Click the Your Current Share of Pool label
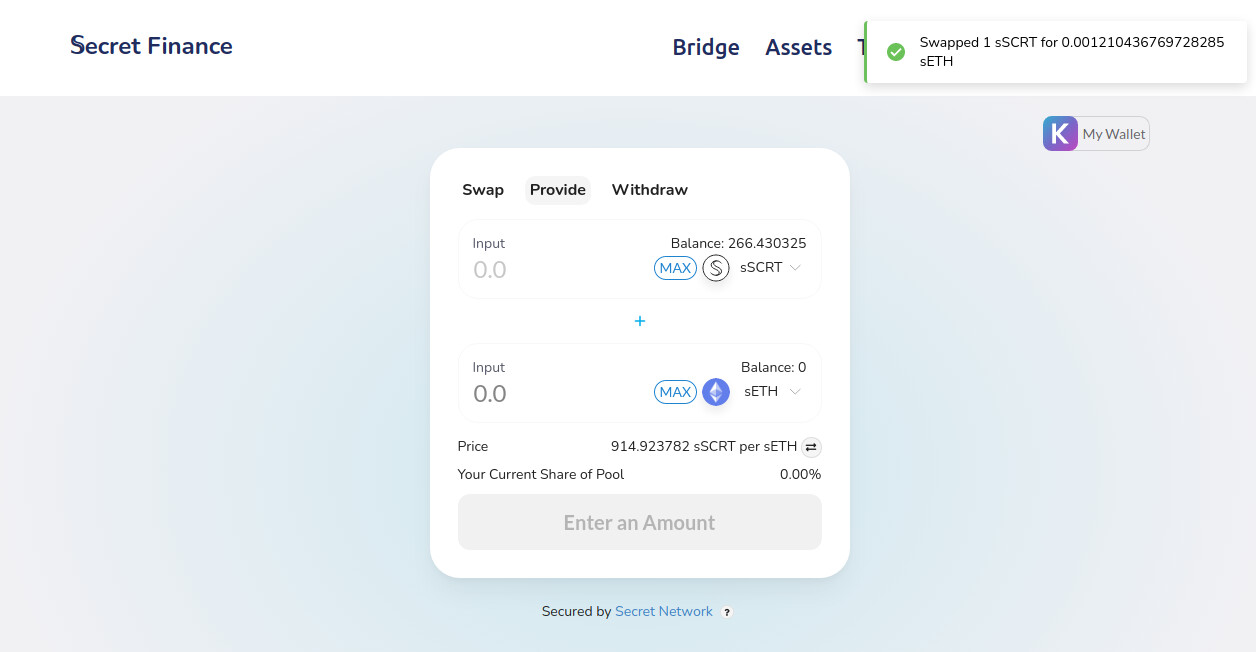Image resolution: width=1256 pixels, height=652 pixels. pyautogui.click(x=541, y=474)
